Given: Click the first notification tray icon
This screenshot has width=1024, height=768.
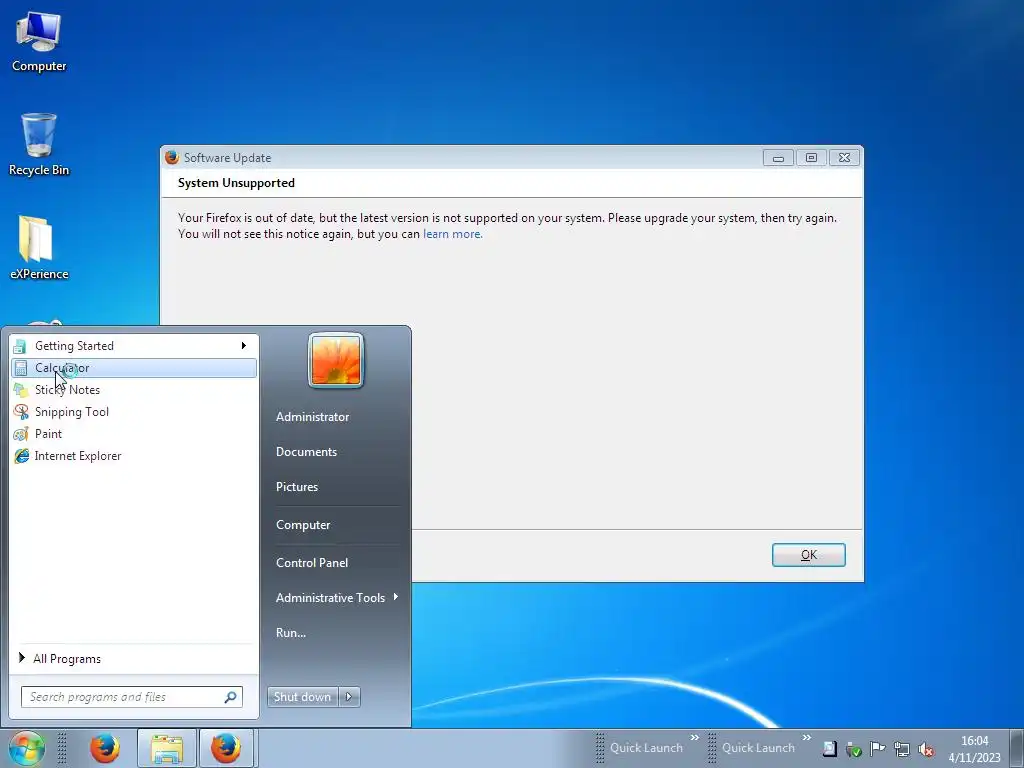Looking at the screenshot, I should pos(829,749).
